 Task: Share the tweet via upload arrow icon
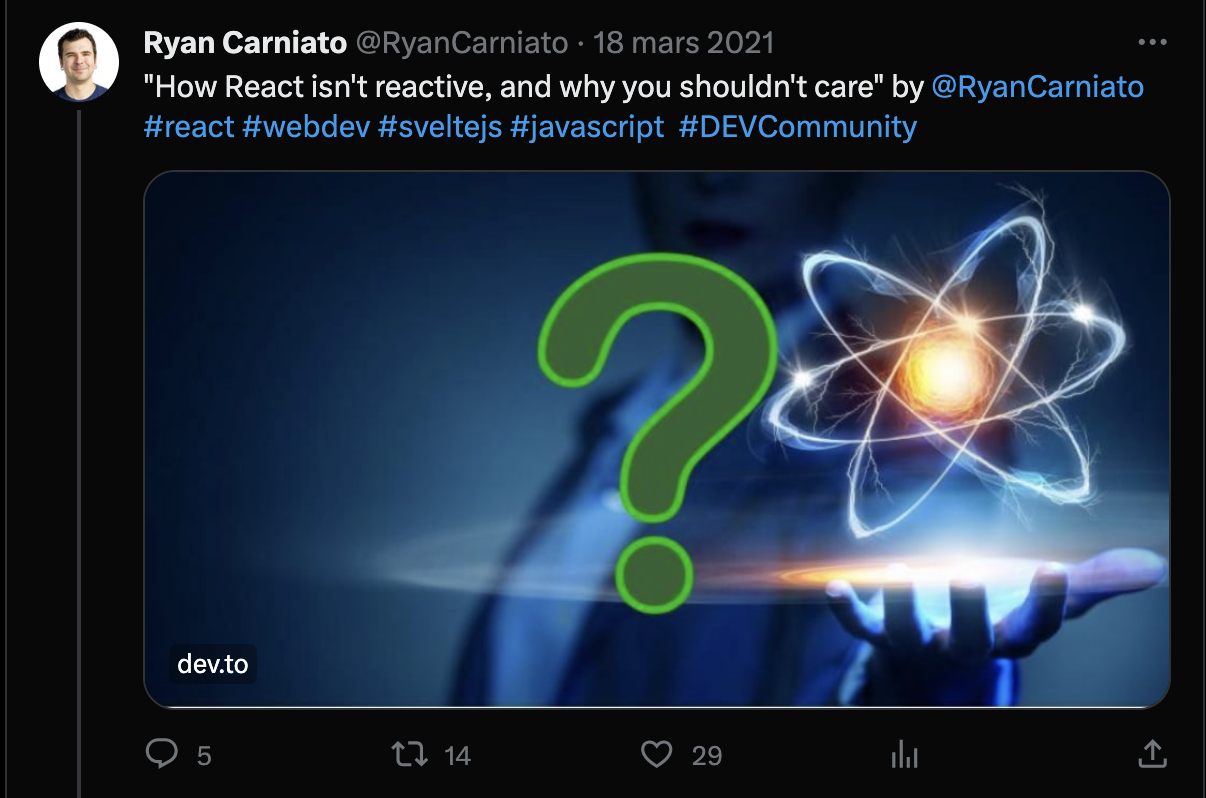coord(1152,753)
